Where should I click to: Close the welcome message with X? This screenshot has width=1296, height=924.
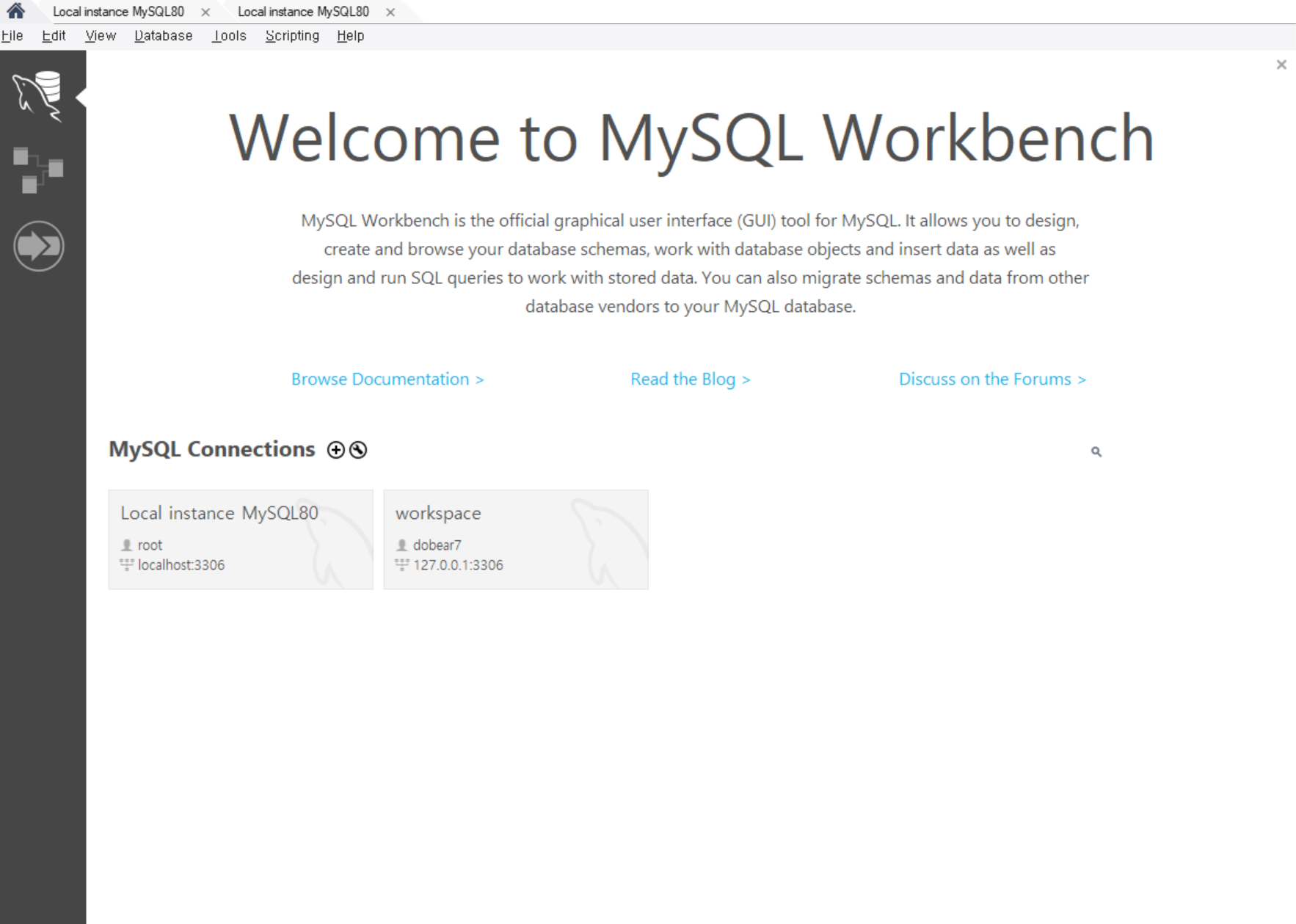tap(1281, 65)
